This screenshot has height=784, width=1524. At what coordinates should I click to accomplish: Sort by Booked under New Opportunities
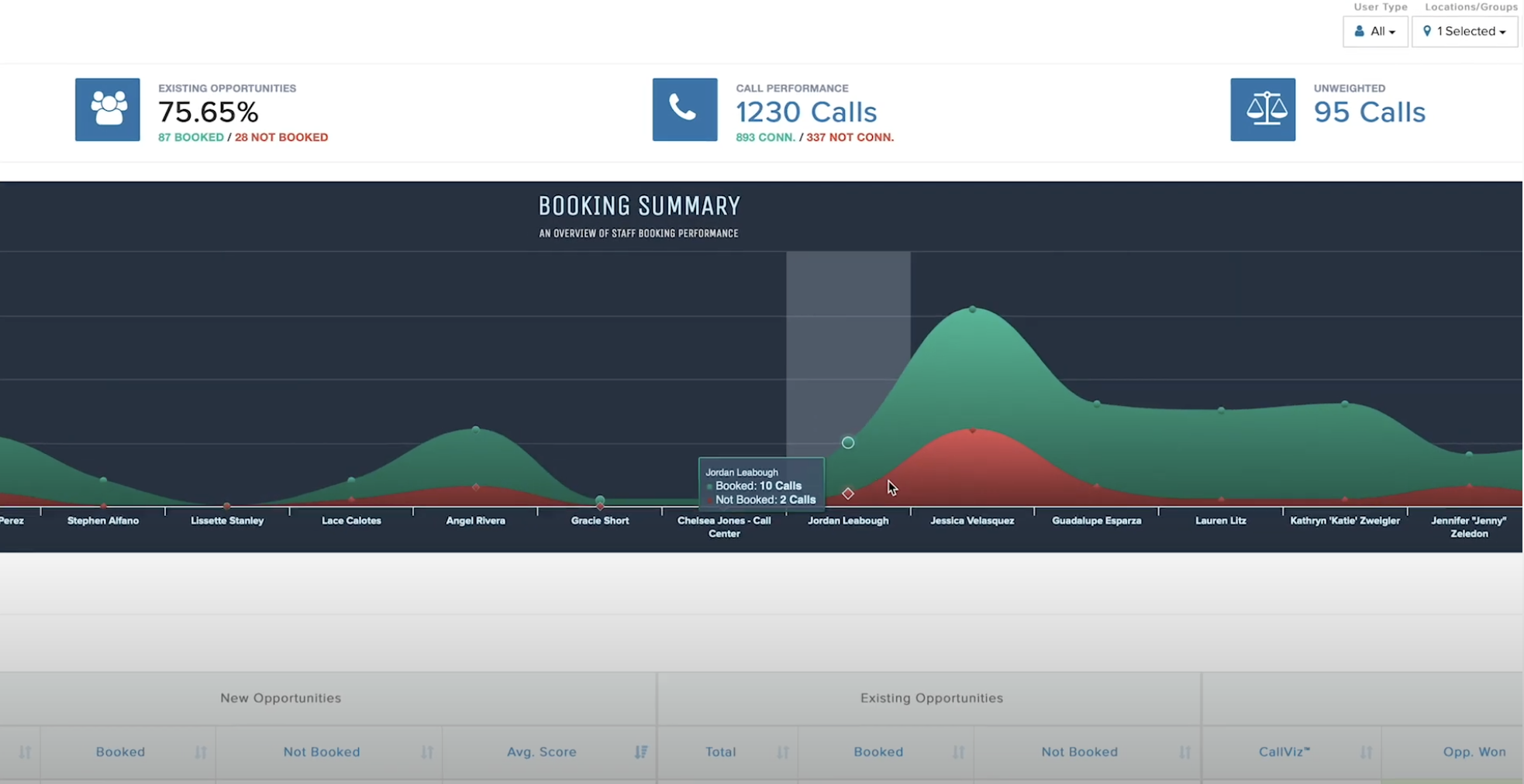pos(201,751)
